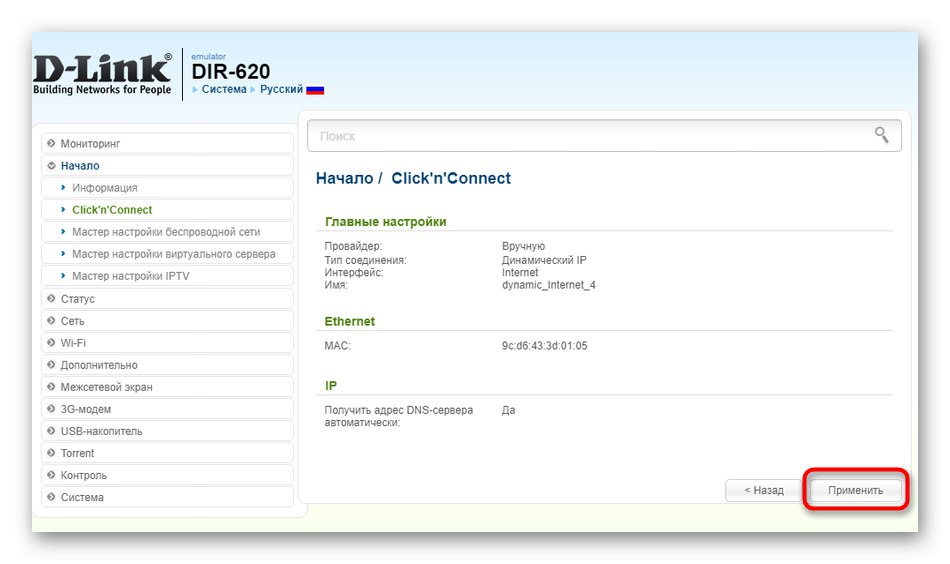Screen dimensions: 950x564
Task: Open the Межсетевой экран menu label
Action: pyautogui.click(x=107, y=387)
